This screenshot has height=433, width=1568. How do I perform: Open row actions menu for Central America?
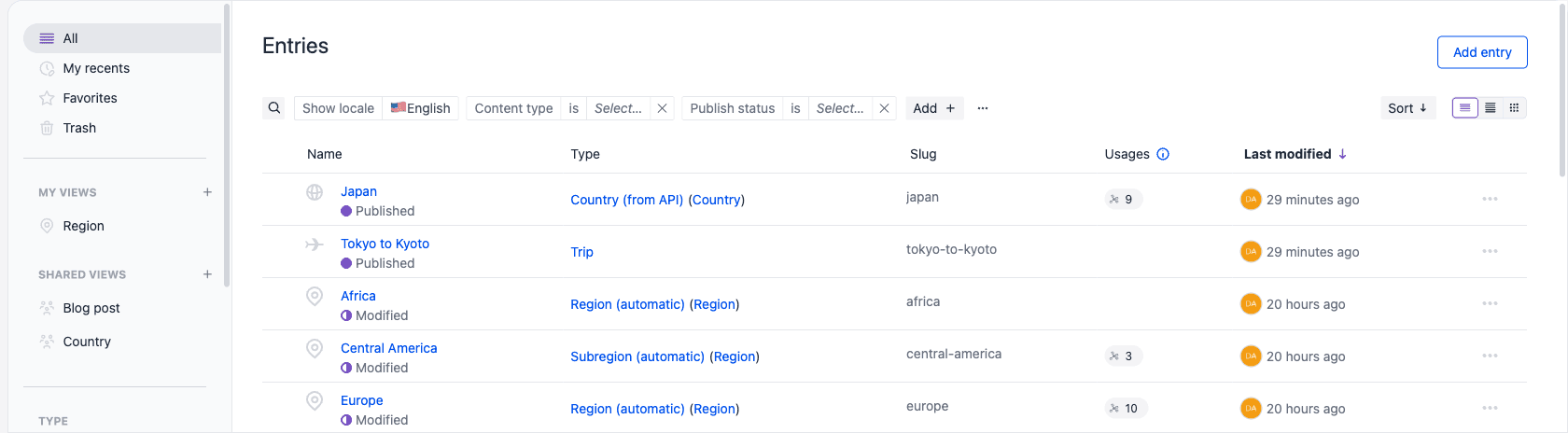pyautogui.click(x=1490, y=356)
